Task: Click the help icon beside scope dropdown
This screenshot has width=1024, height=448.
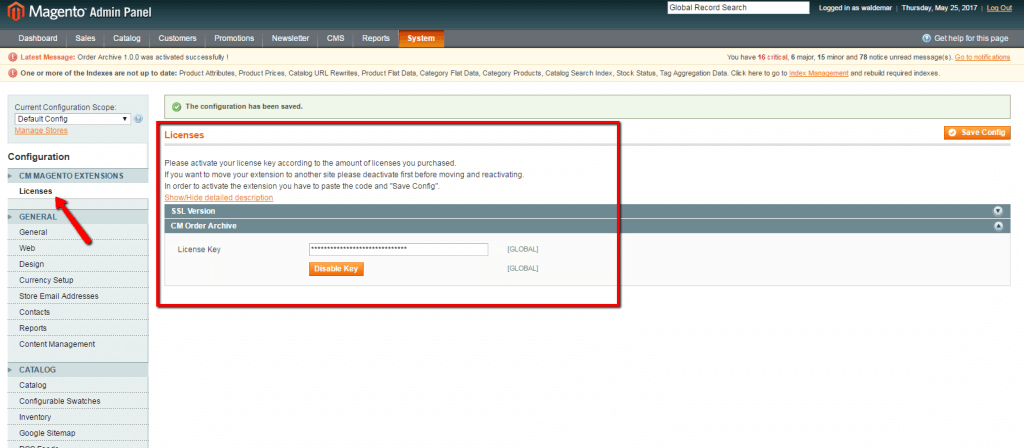Action: point(138,119)
